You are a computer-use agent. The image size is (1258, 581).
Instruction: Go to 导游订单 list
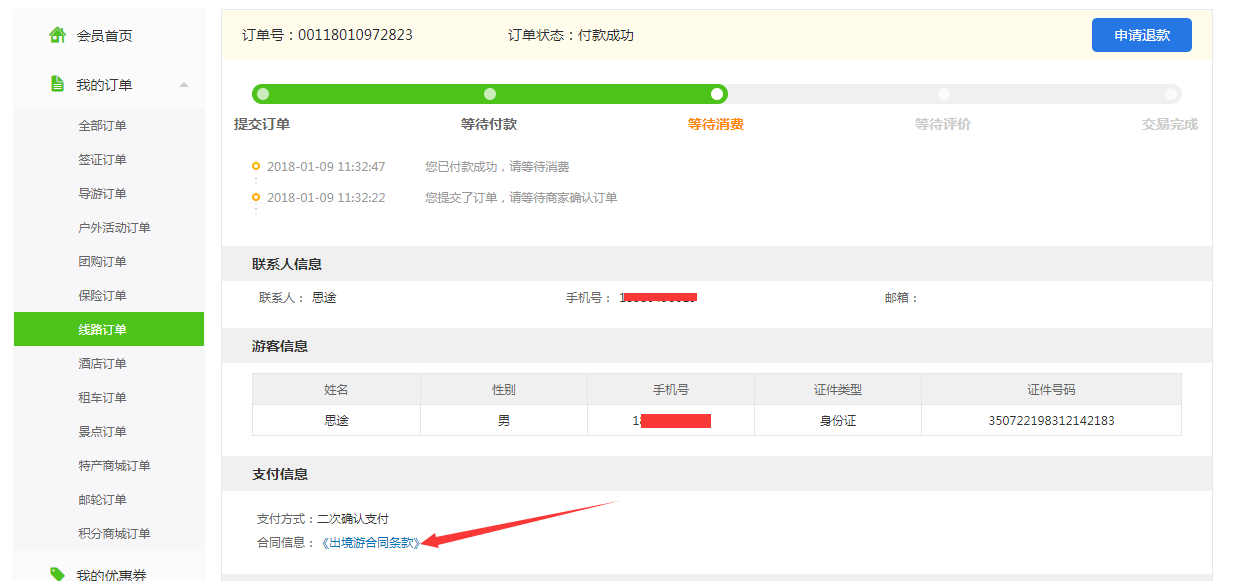click(x=103, y=194)
